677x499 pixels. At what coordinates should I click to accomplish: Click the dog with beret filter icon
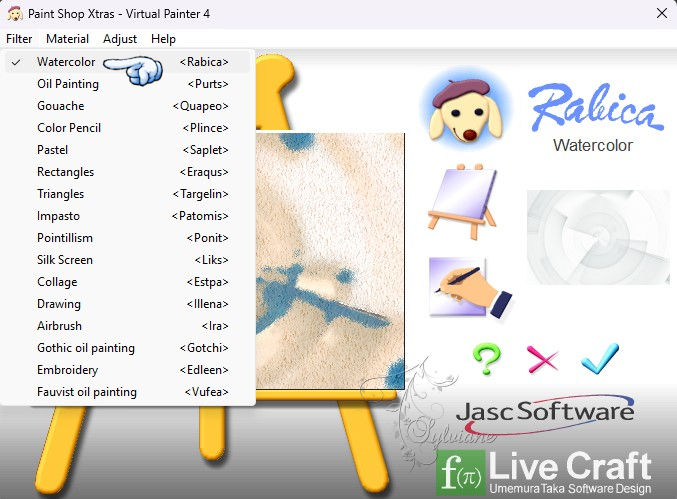click(x=466, y=110)
